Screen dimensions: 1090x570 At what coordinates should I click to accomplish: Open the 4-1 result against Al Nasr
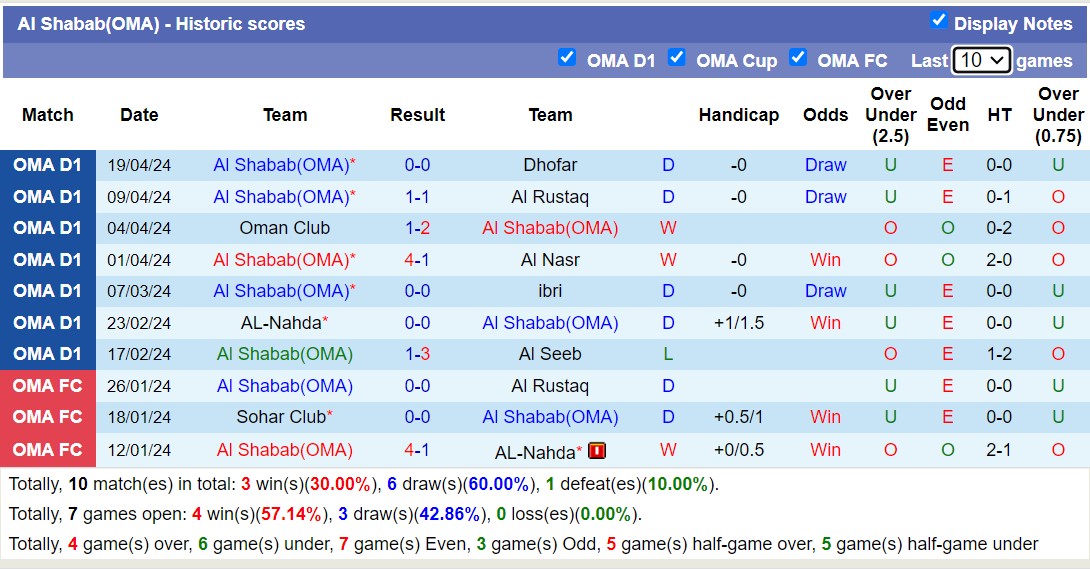click(x=417, y=260)
